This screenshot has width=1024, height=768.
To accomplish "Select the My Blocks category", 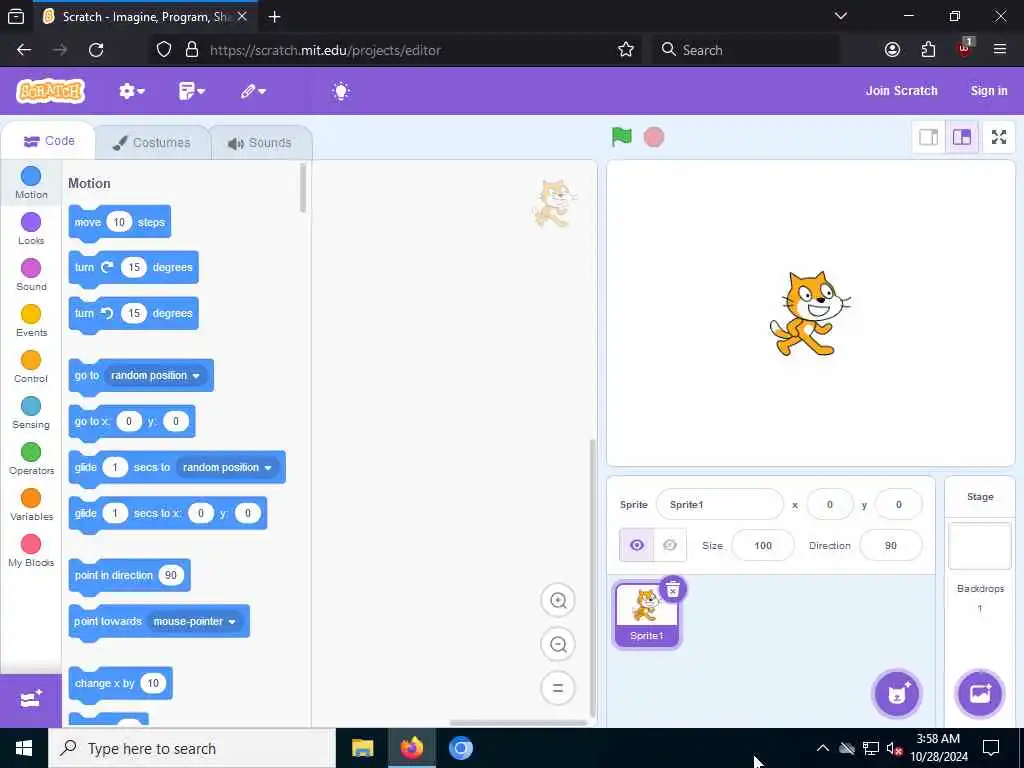I will (x=31, y=551).
